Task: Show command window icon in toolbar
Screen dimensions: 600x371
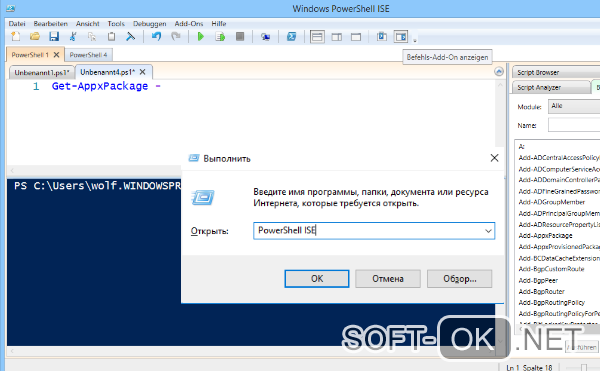Action: (x=382, y=37)
